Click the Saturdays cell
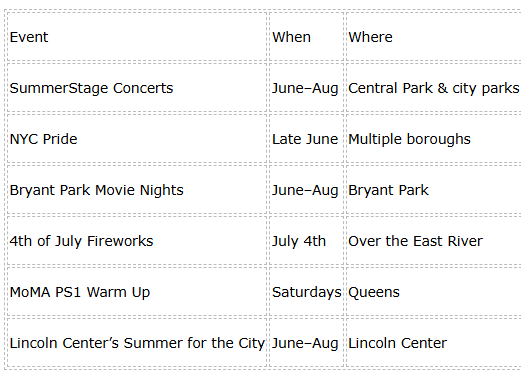The width and height of the screenshot is (521, 374). (x=306, y=292)
